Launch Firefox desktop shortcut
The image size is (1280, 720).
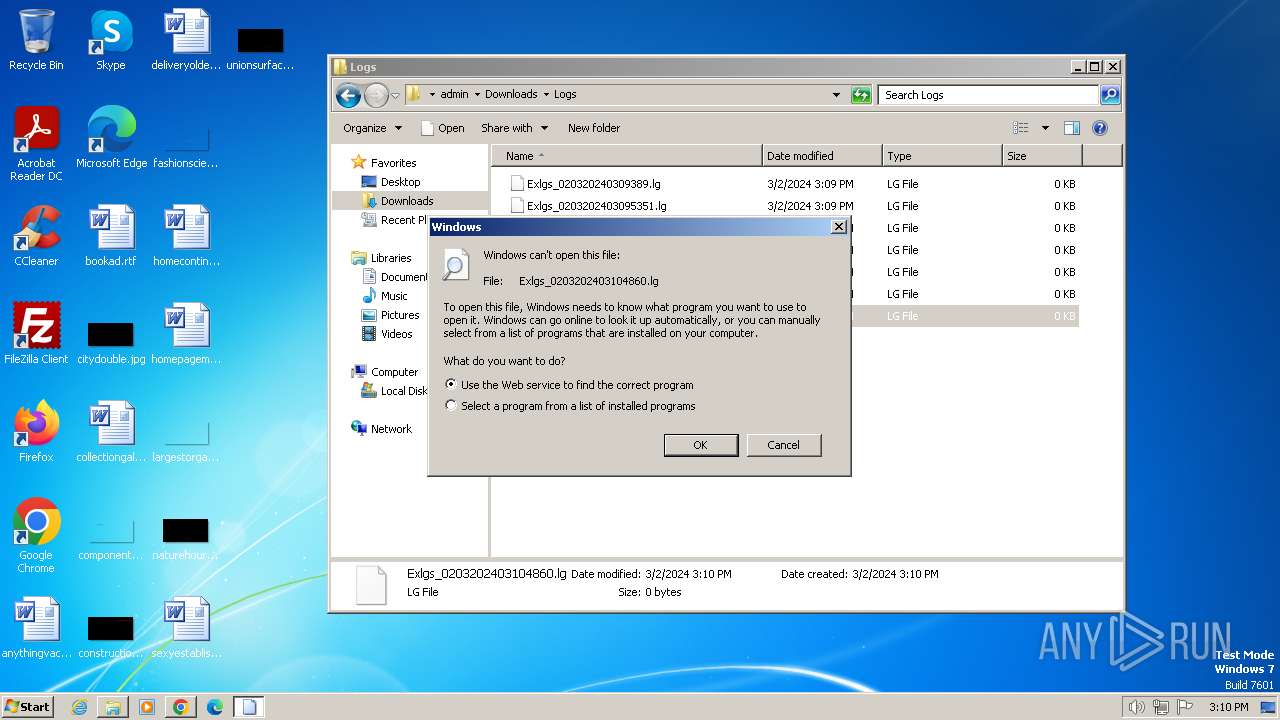[x=36, y=432]
